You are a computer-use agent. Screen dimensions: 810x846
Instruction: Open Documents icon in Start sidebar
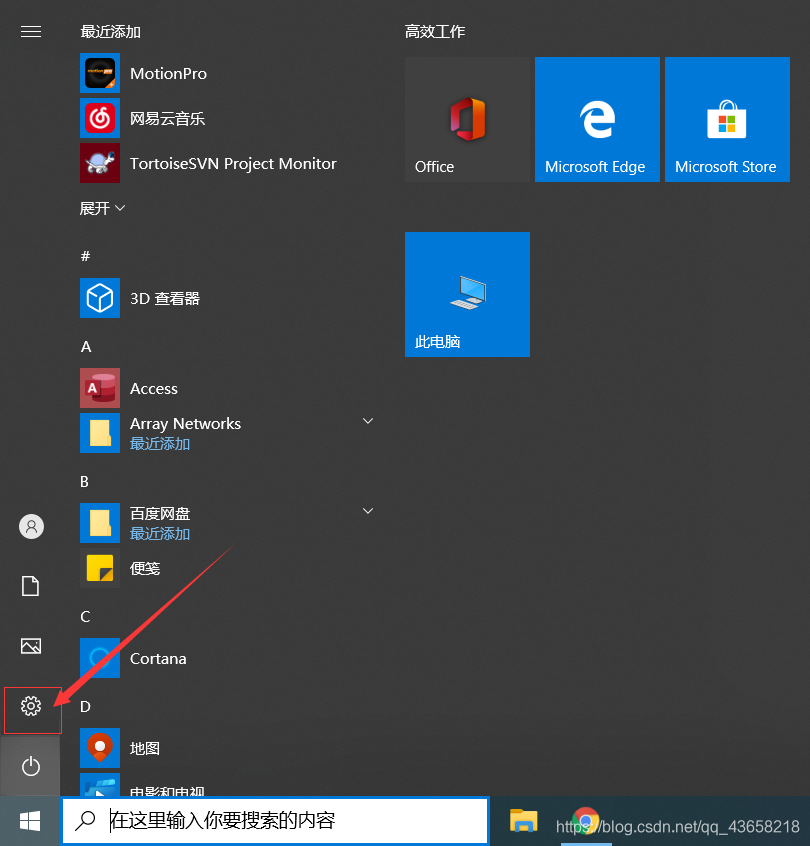click(31, 586)
